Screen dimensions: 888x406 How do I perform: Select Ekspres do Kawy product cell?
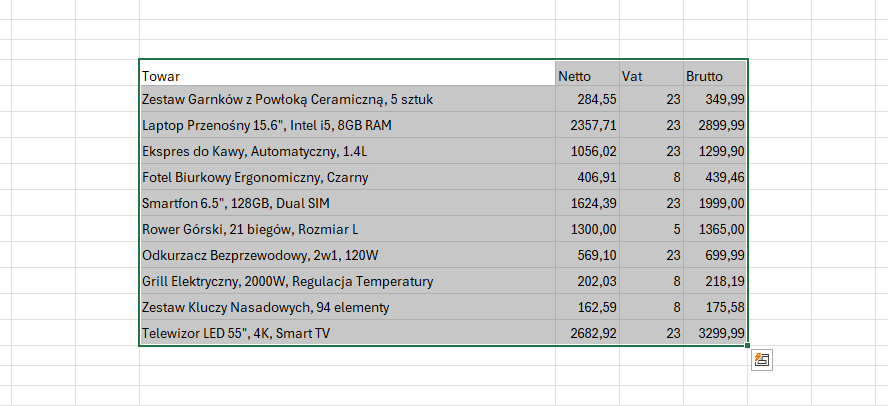point(347,151)
